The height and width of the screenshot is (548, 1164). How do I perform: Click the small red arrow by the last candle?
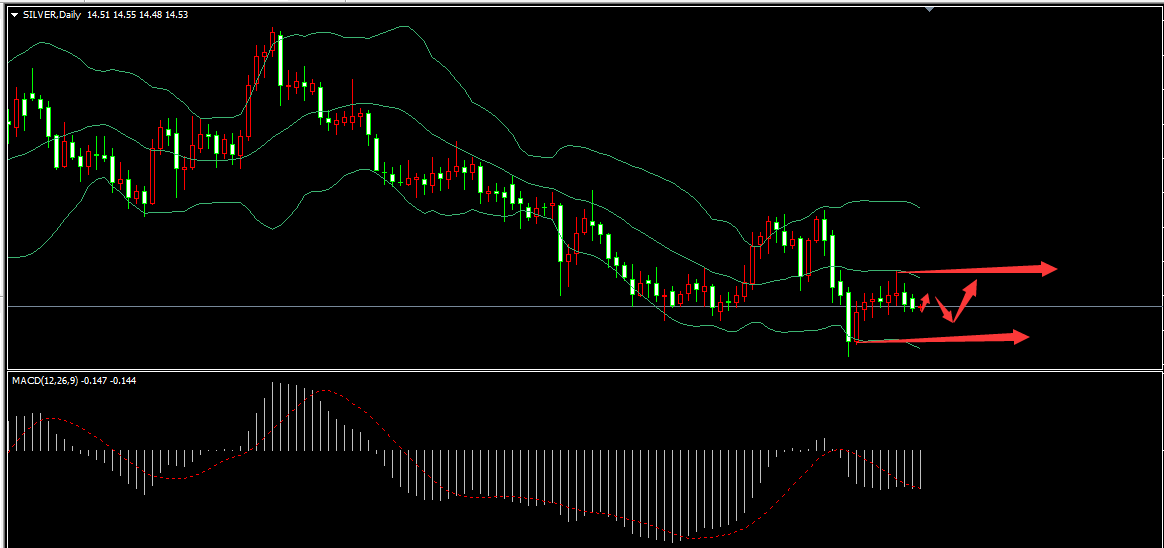pyautogui.click(x=925, y=301)
